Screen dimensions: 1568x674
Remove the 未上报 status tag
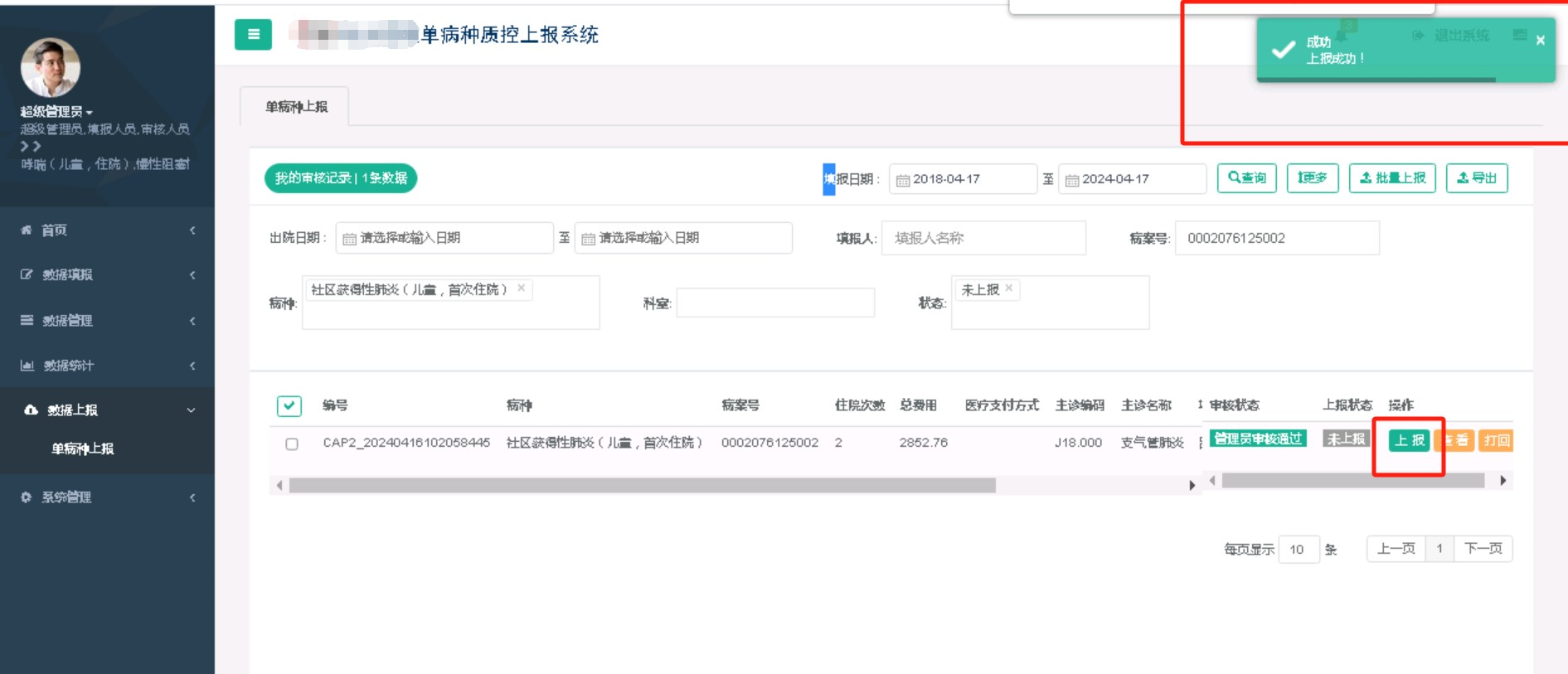1009,288
